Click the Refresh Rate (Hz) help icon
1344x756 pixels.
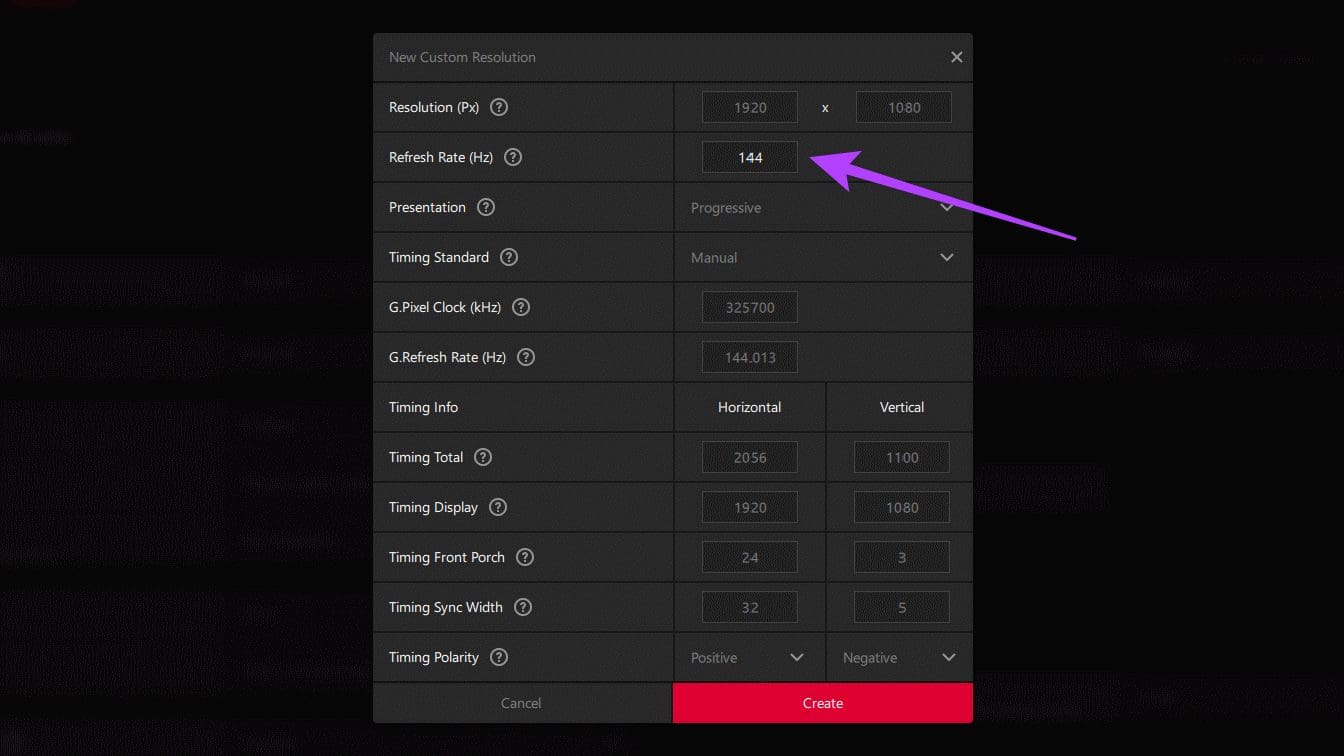[x=512, y=157]
